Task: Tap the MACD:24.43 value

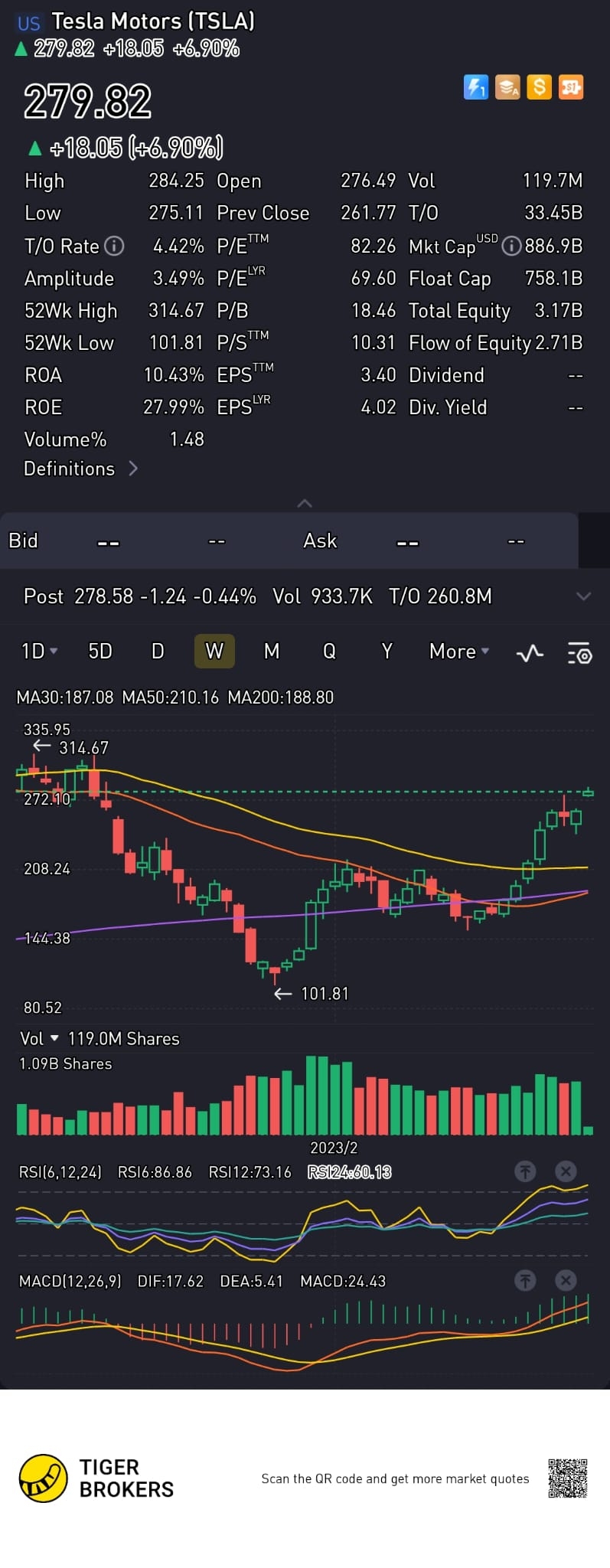Action: point(343,1281)
